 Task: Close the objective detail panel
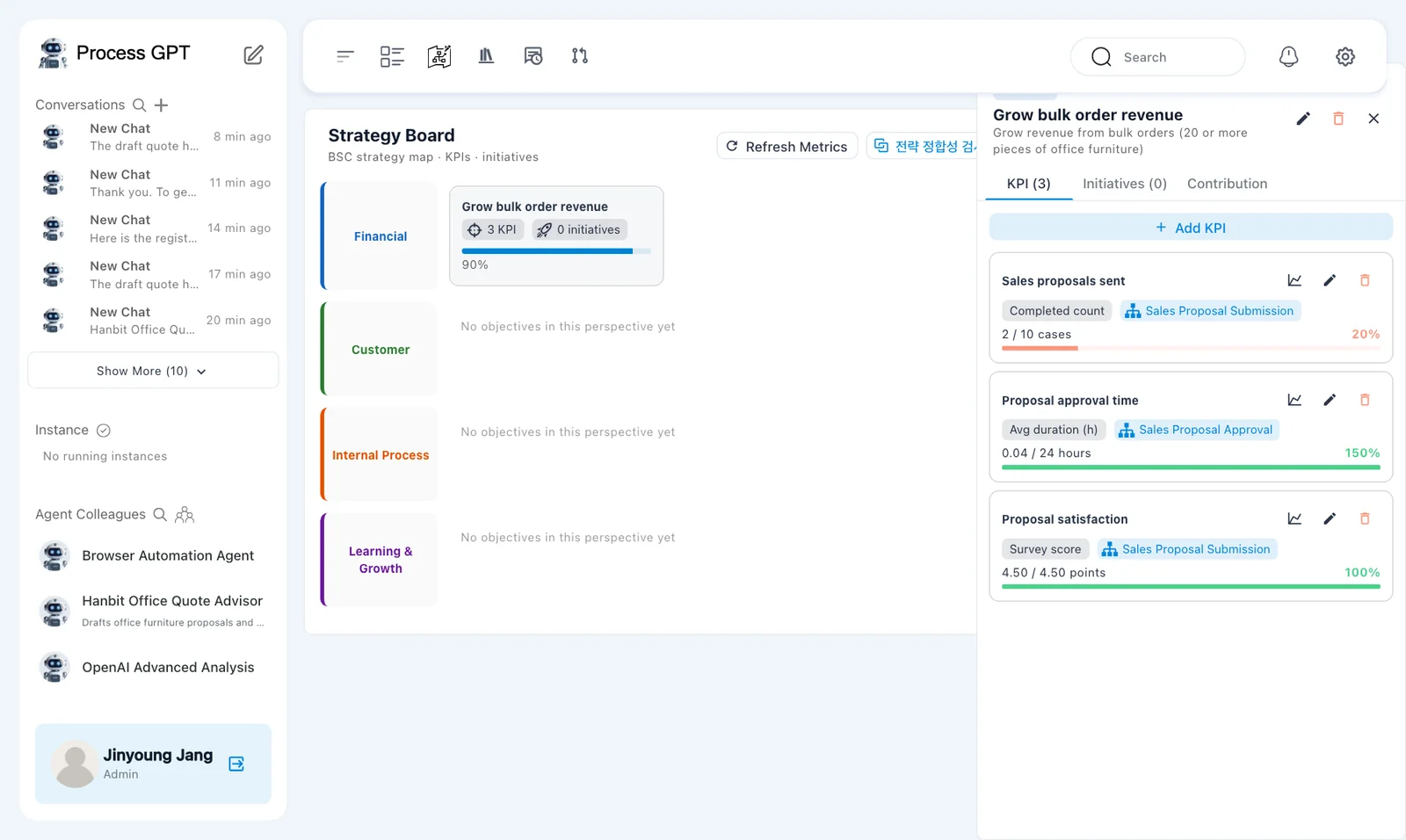1373,119
